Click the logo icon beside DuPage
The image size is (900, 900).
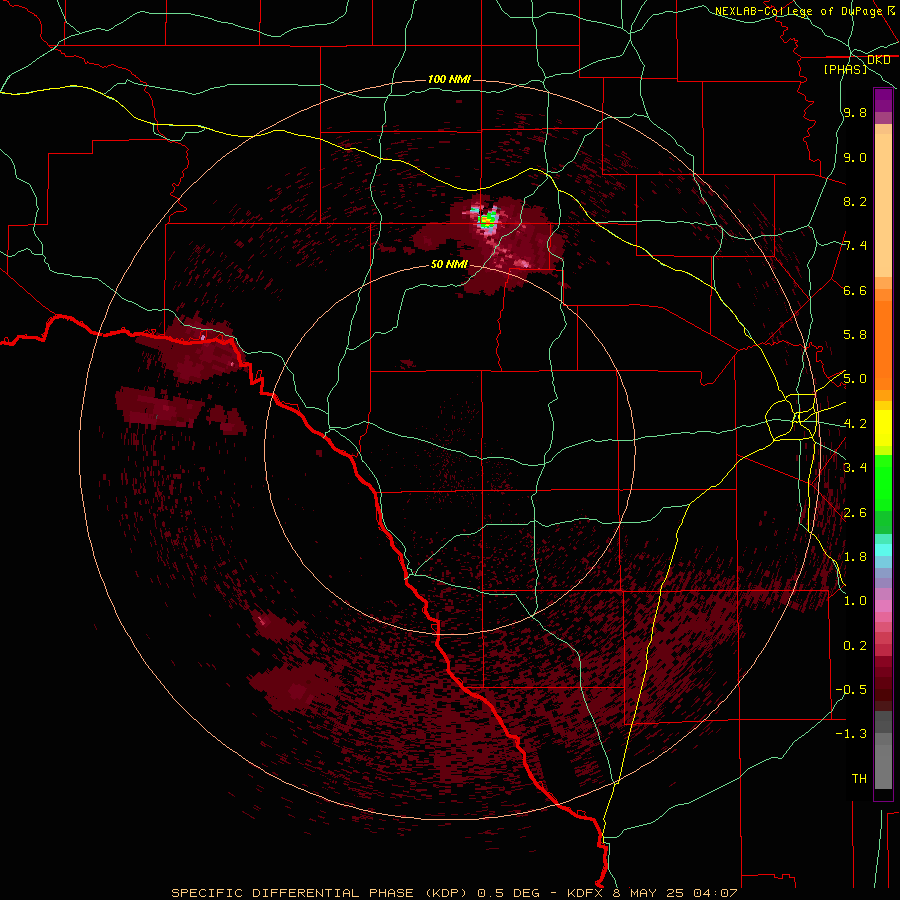click(x=891, y=10)
